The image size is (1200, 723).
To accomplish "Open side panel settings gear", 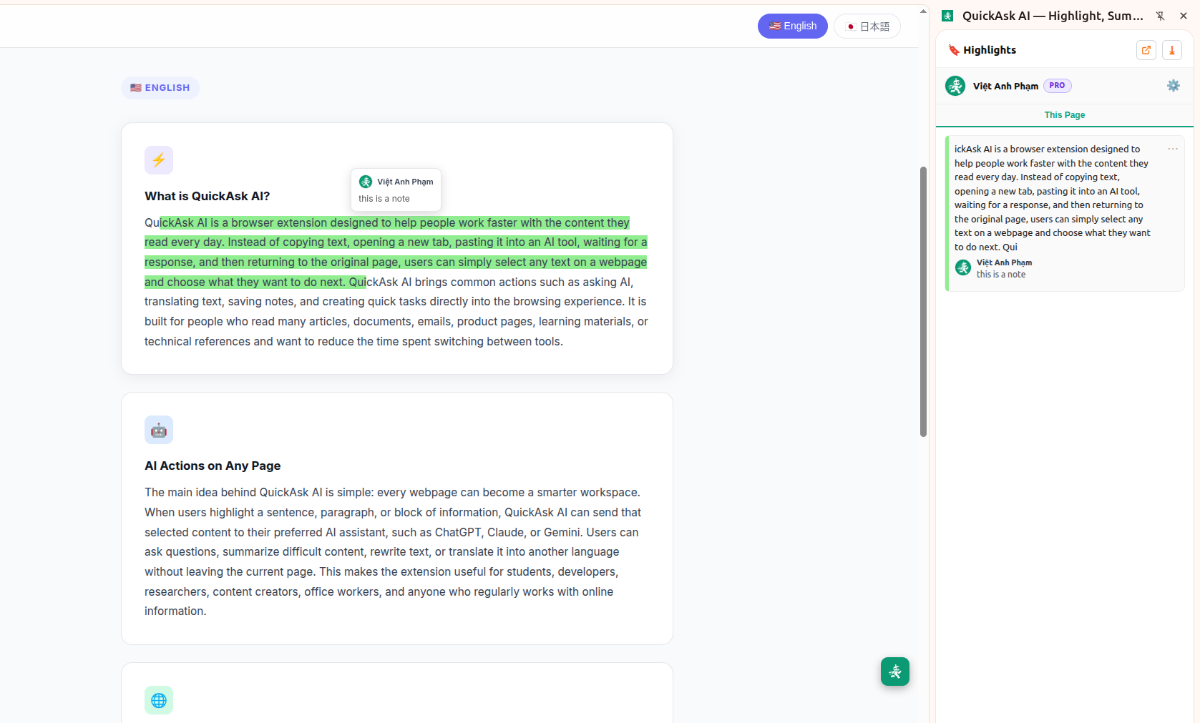I will point(1173,86).
